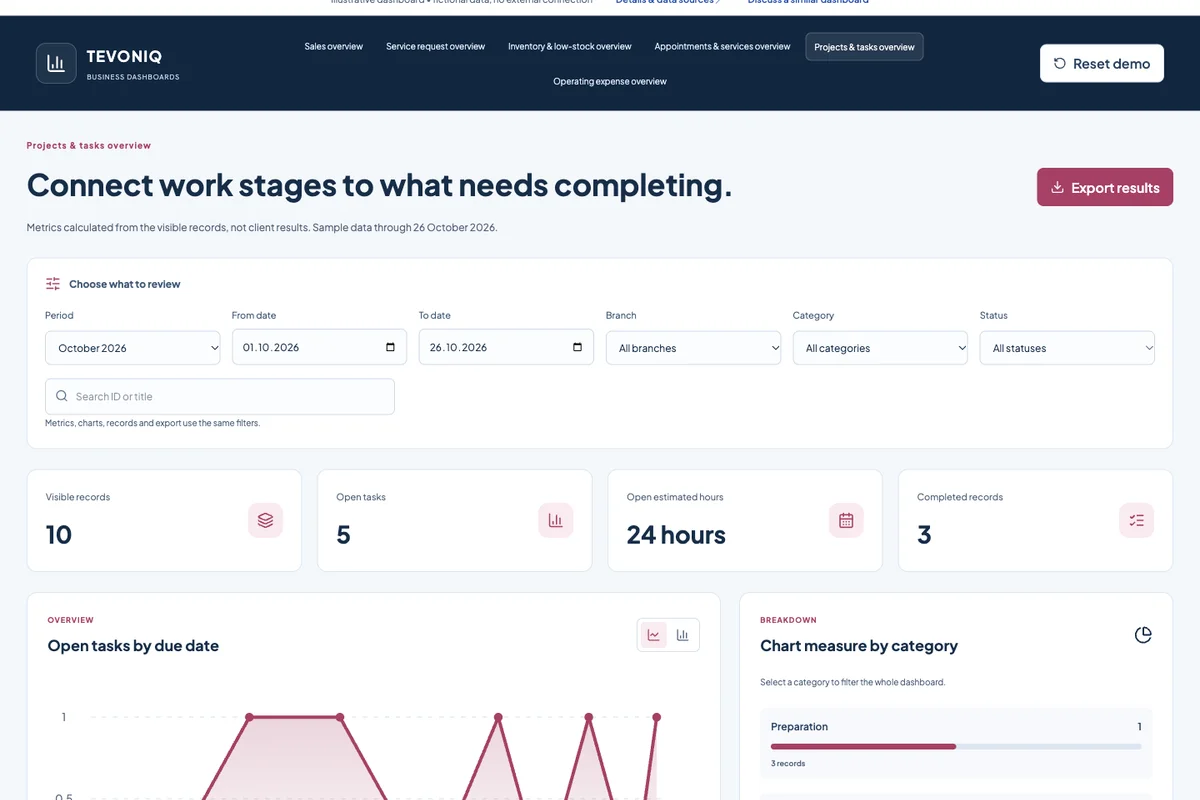Click the Metrics, charts, records filter note
The width and height of the screenshot is (1200, 800).
coord(152,423)
